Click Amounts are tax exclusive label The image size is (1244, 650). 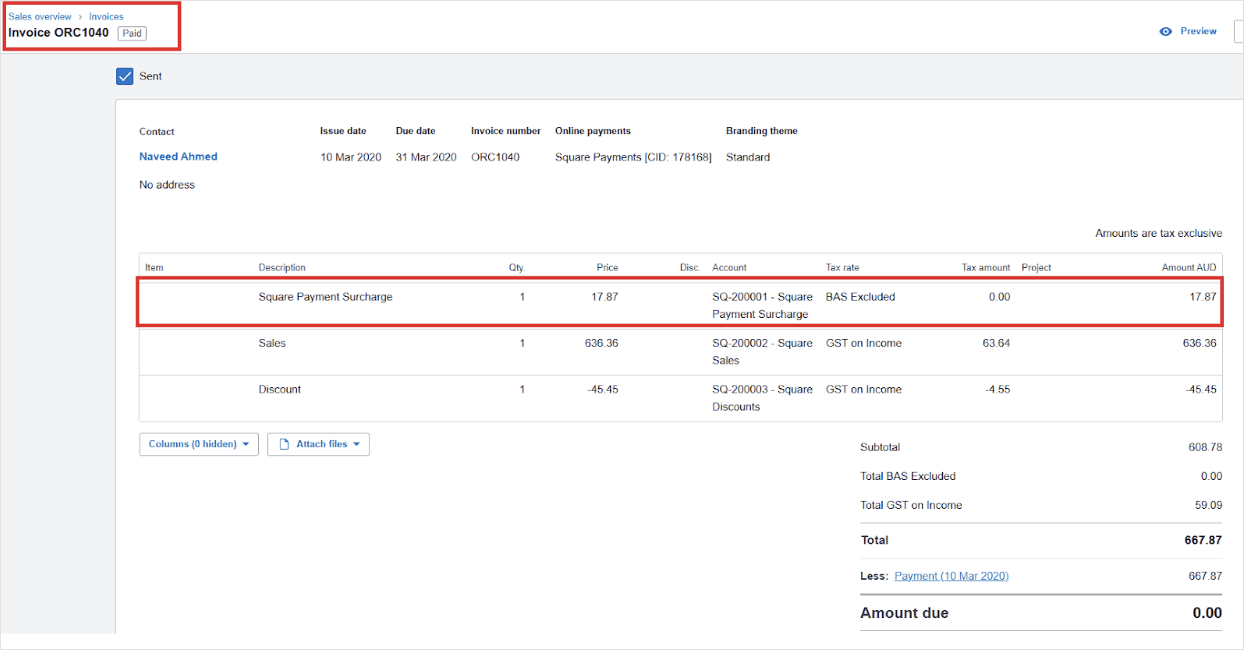click(1158, 233)
